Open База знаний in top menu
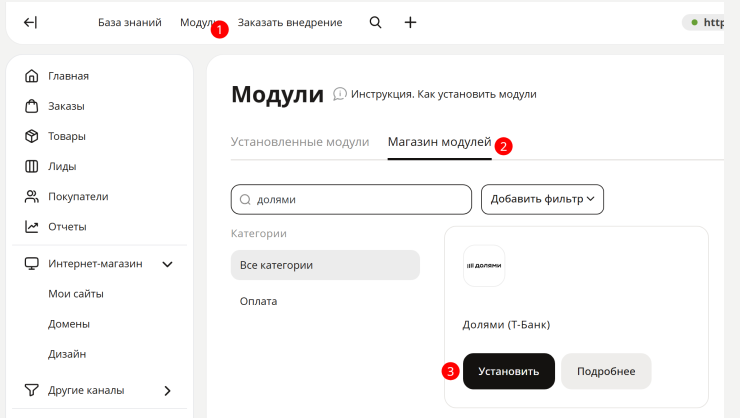 click(x=130, y=23)
